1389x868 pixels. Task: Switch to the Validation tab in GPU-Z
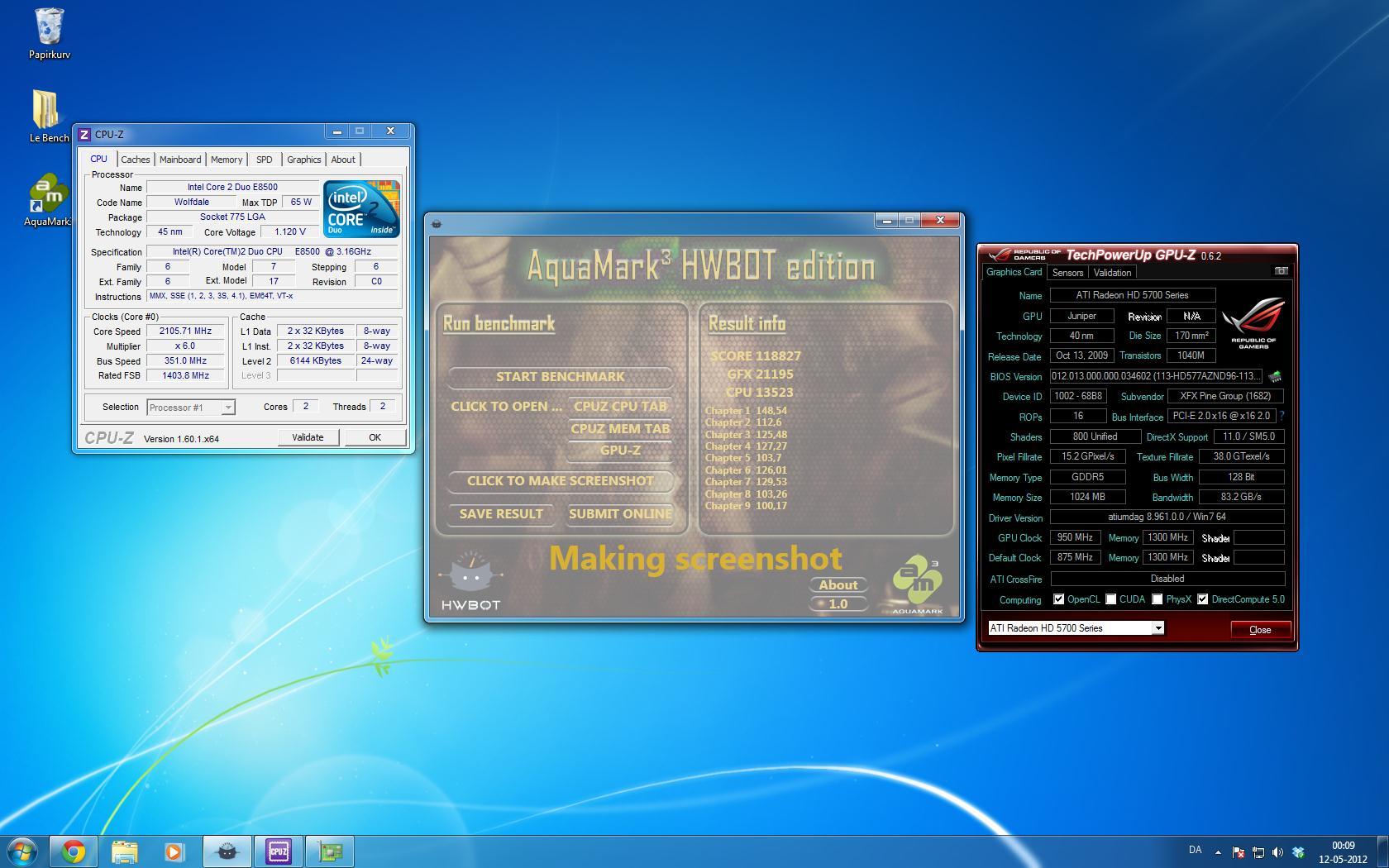pyautogui.click(x=1112, y=272)
